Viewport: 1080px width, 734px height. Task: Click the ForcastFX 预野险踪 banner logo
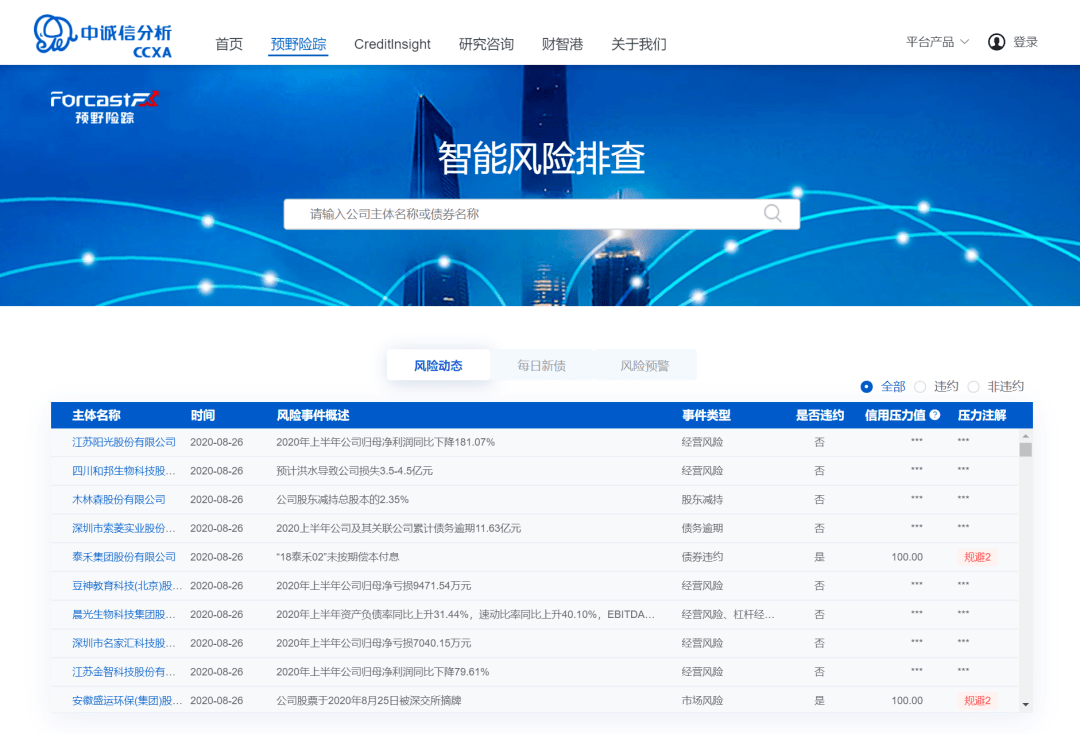[x=104, y=107]
